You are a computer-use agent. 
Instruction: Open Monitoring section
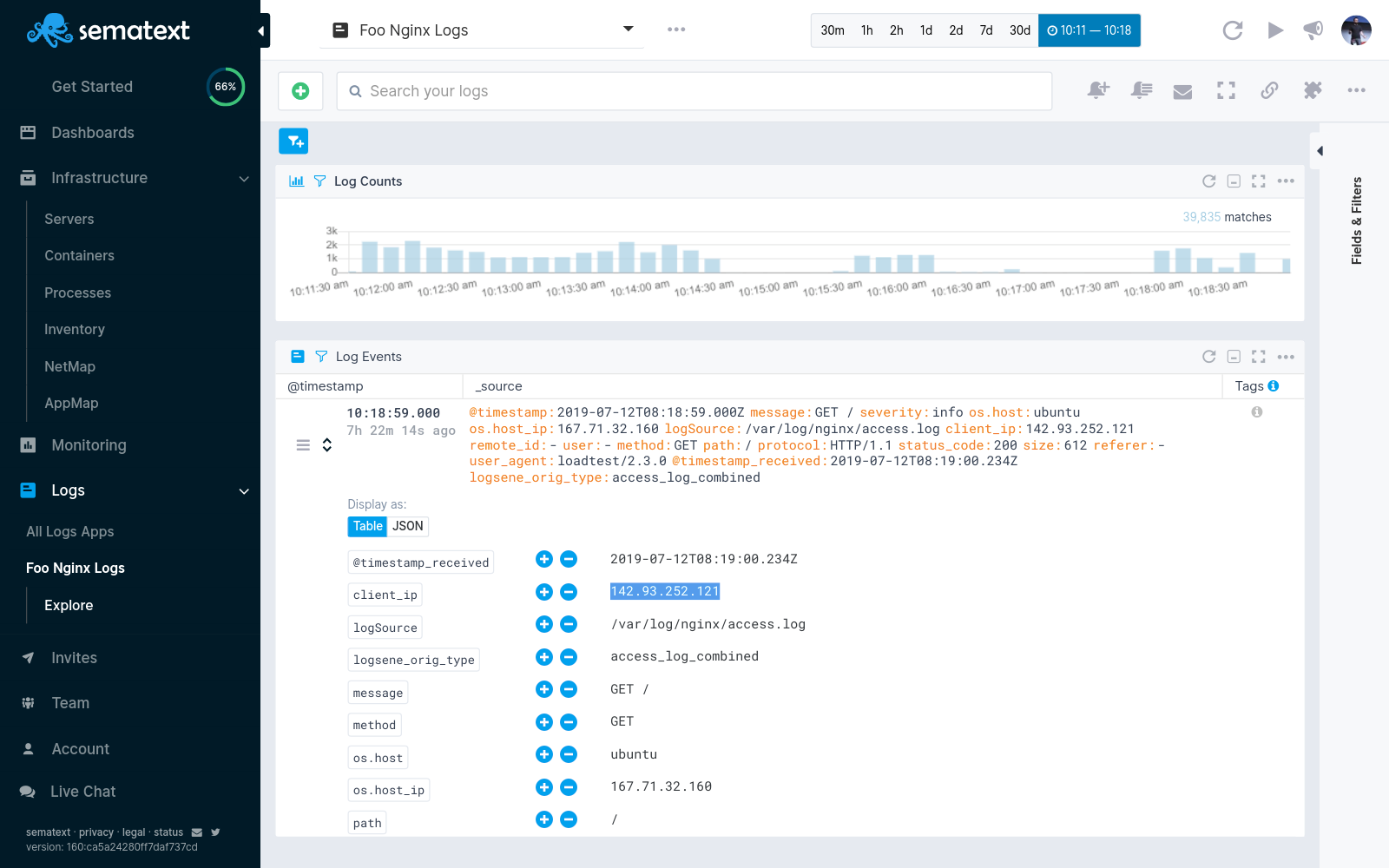click(x=89, y=445)
